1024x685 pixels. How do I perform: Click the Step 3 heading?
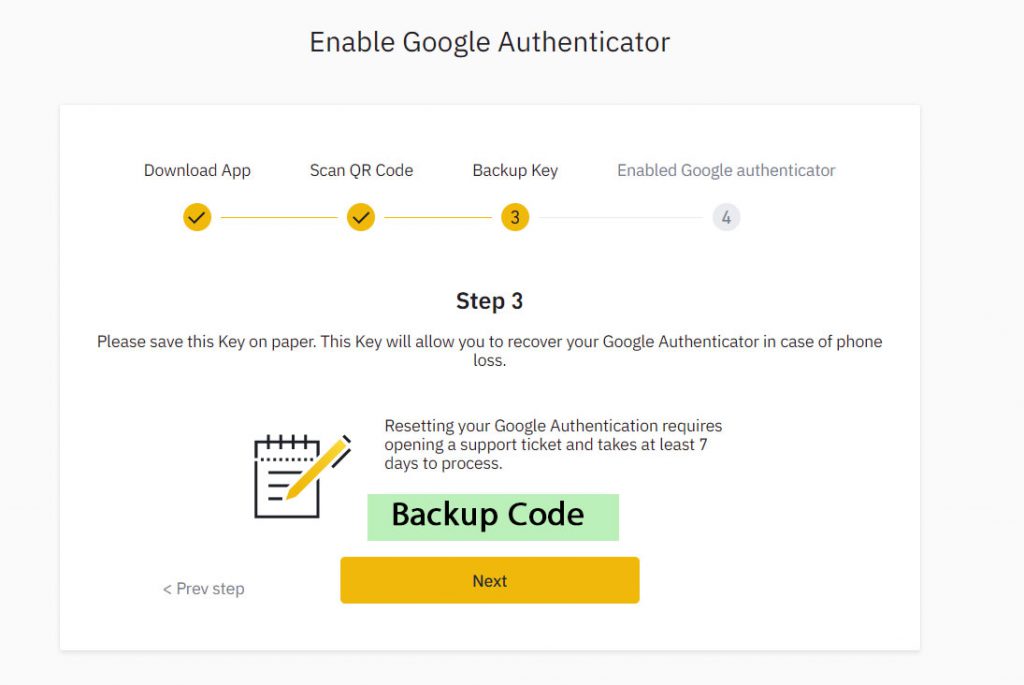coord(490,300)
